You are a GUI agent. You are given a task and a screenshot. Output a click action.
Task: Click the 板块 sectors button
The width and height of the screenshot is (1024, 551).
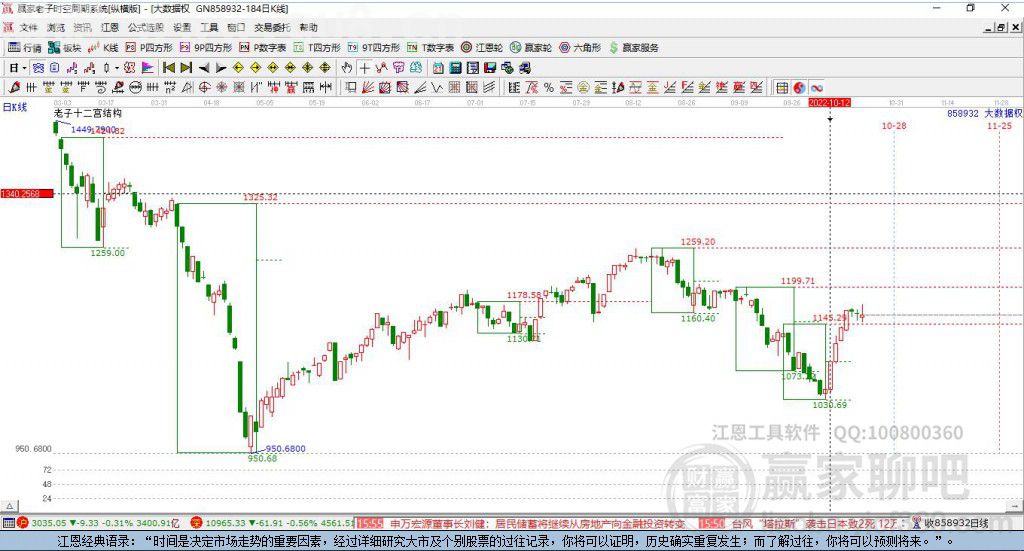65,48
